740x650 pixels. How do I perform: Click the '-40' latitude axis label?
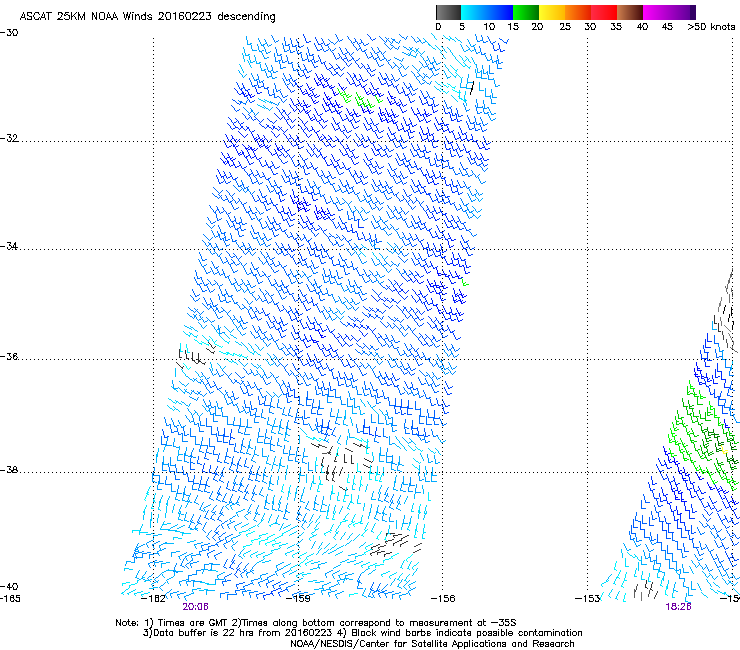9,586
